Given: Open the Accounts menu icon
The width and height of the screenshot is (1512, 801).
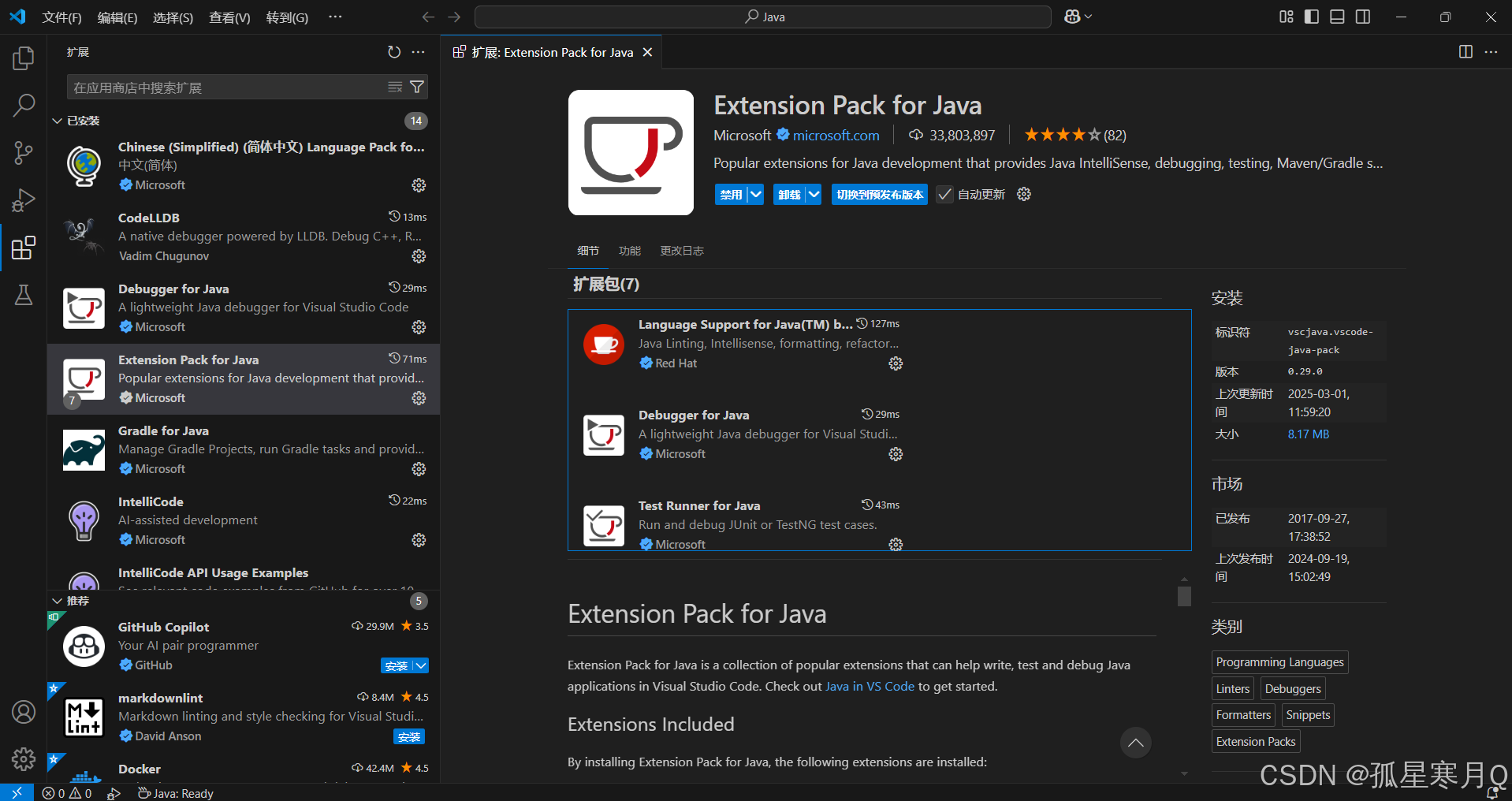Looking at the screenshot, I should (x=24, y=712).
